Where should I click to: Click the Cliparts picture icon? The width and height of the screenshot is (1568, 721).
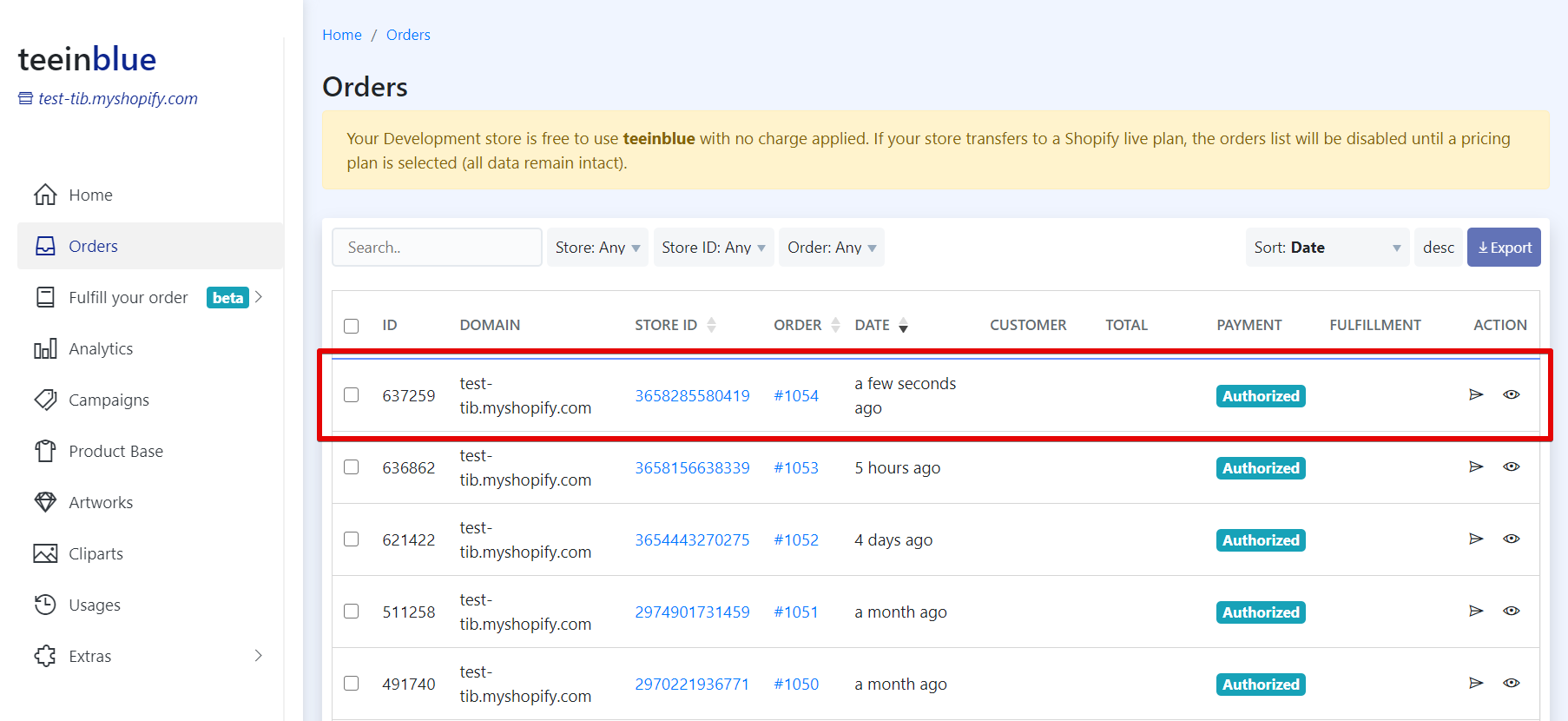(45, 553)
